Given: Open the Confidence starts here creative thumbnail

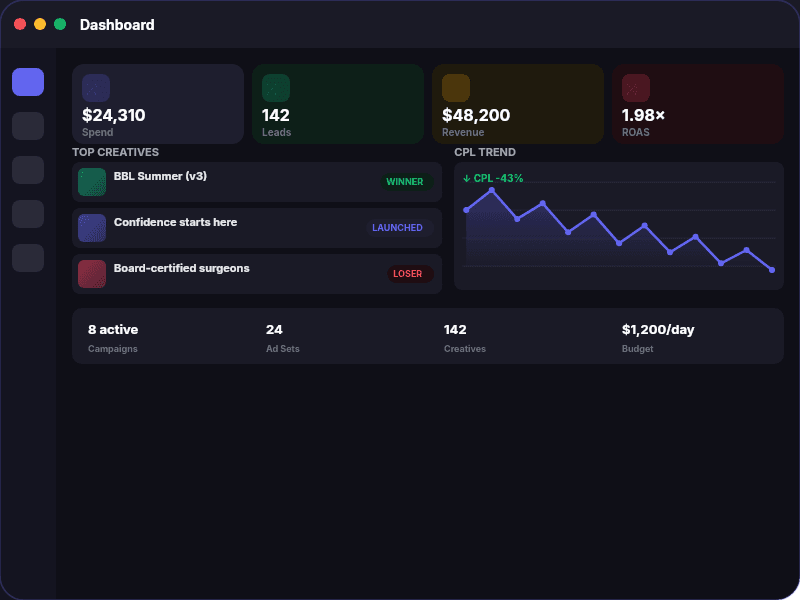Looking at the screenshot, I should [92, 228].
